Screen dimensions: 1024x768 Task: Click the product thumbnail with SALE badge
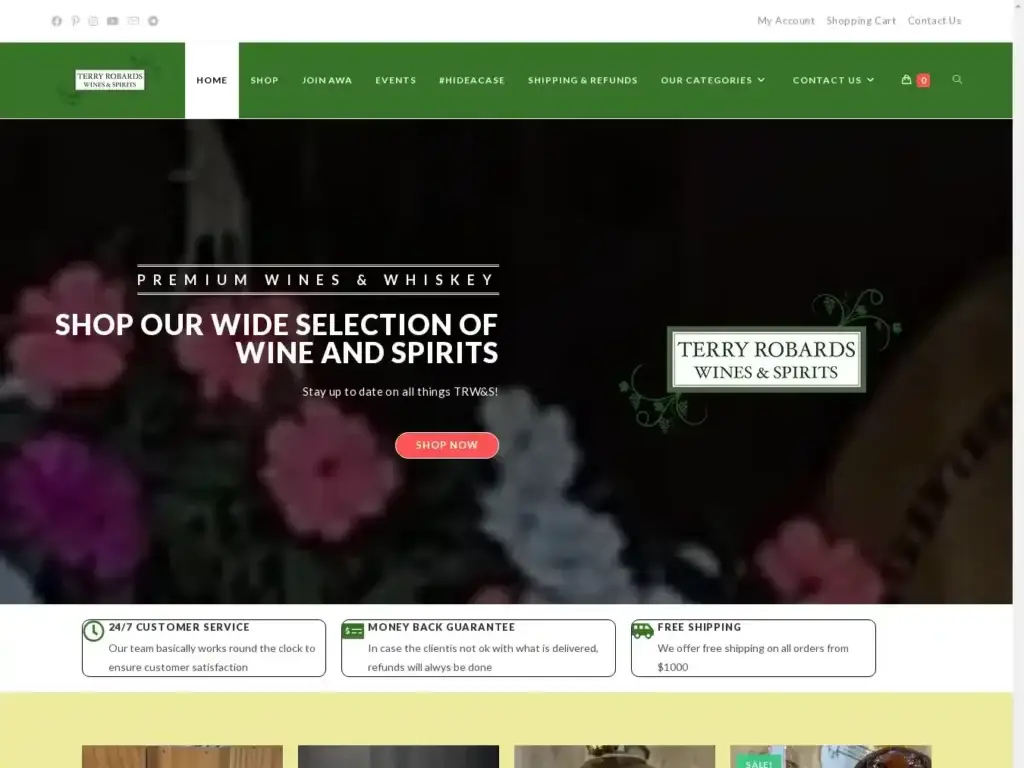830,756
